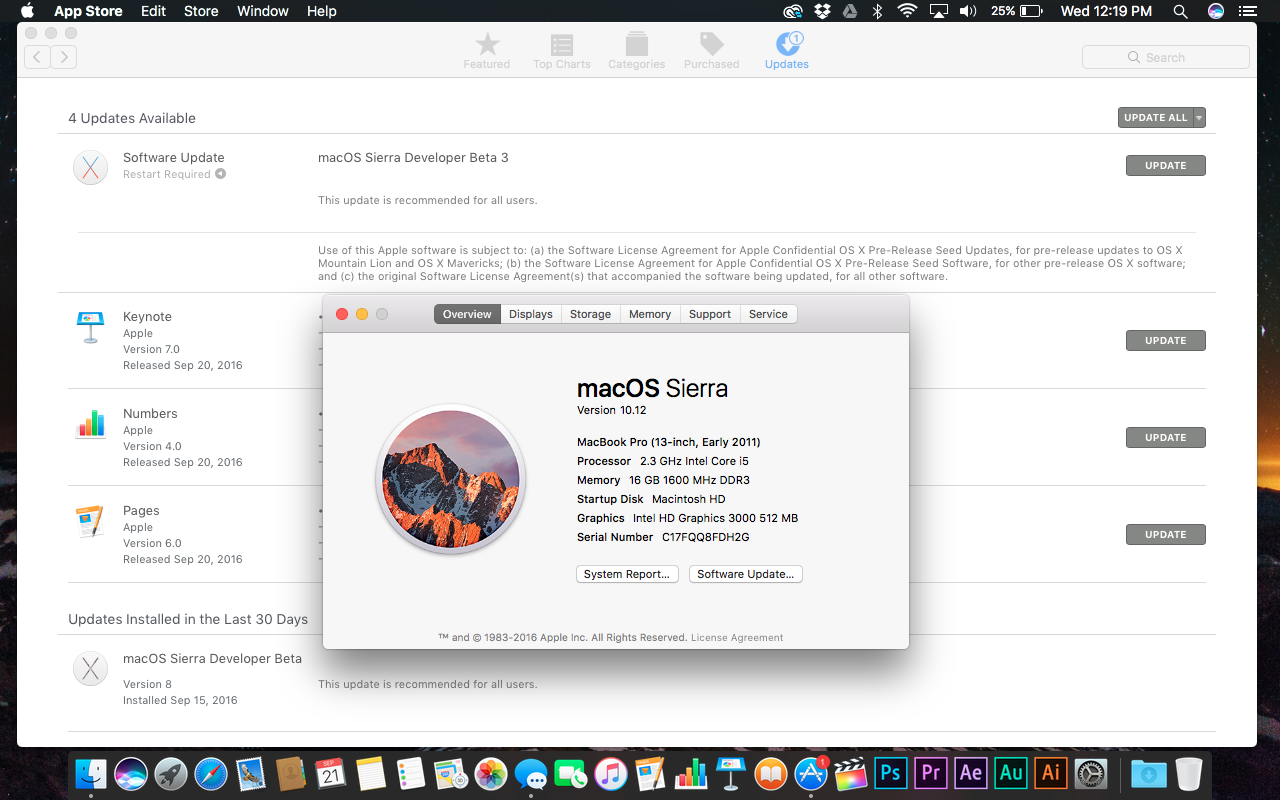Open iTunes from the dock
The width and height of the screenshot is (1280, 800).
611,773
